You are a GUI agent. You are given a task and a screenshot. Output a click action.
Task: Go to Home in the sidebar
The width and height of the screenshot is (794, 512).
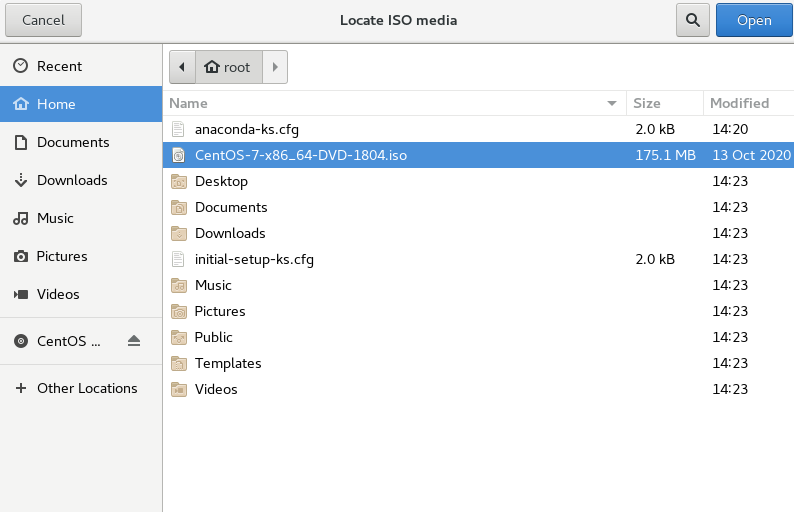pos(81,104)
